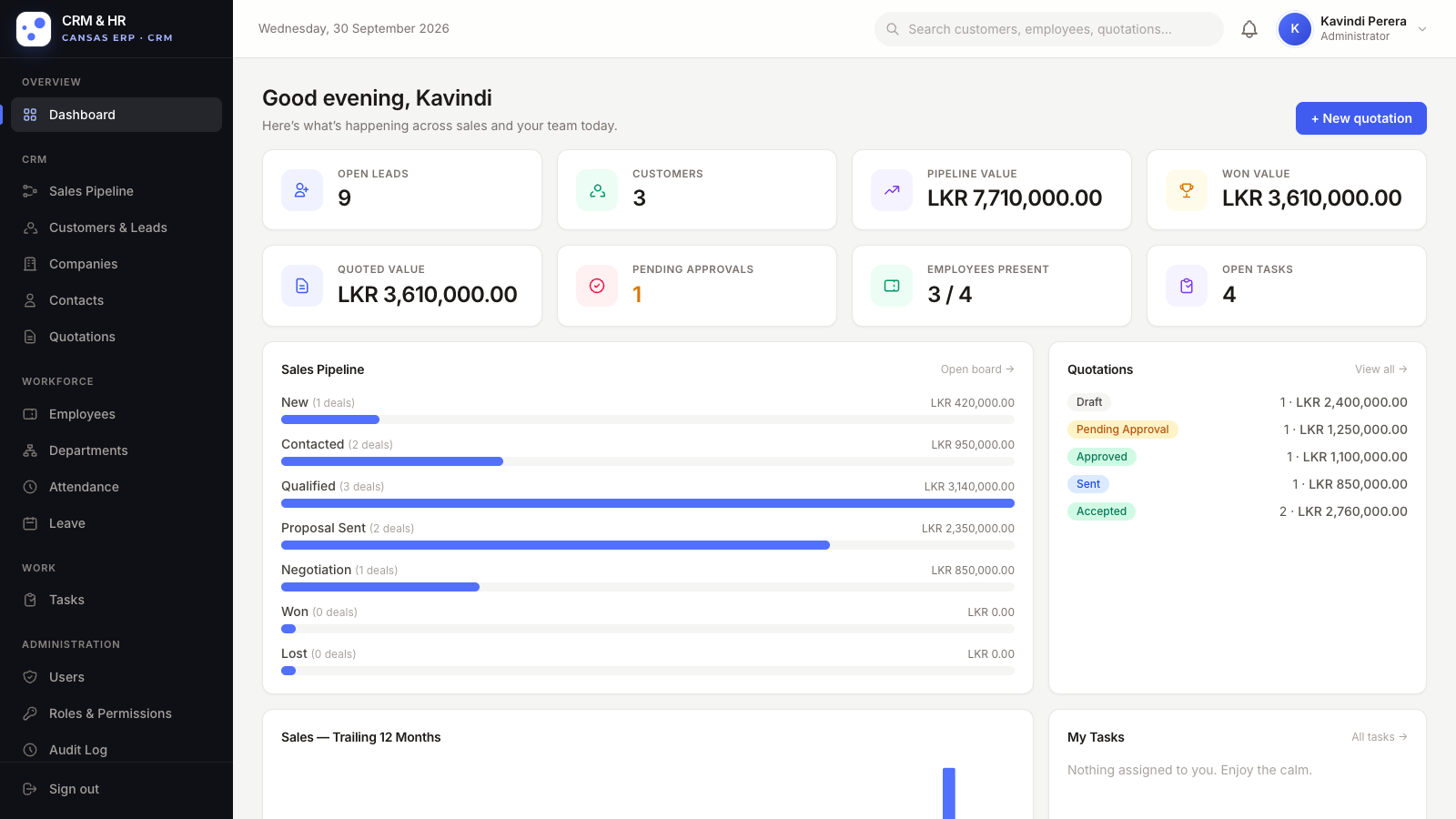Click the Negotiation stage label
This screenshot has width=1456, height=819.
(x=316, y=570)
